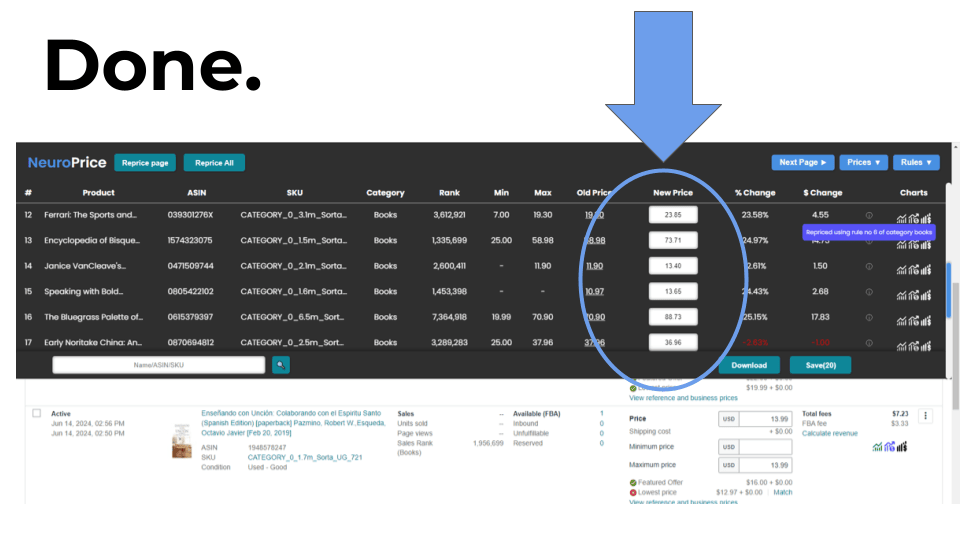The image size is (960, 540).
Task: Open green line chart icon under Calculate revenue
Action: coord(877,447)
